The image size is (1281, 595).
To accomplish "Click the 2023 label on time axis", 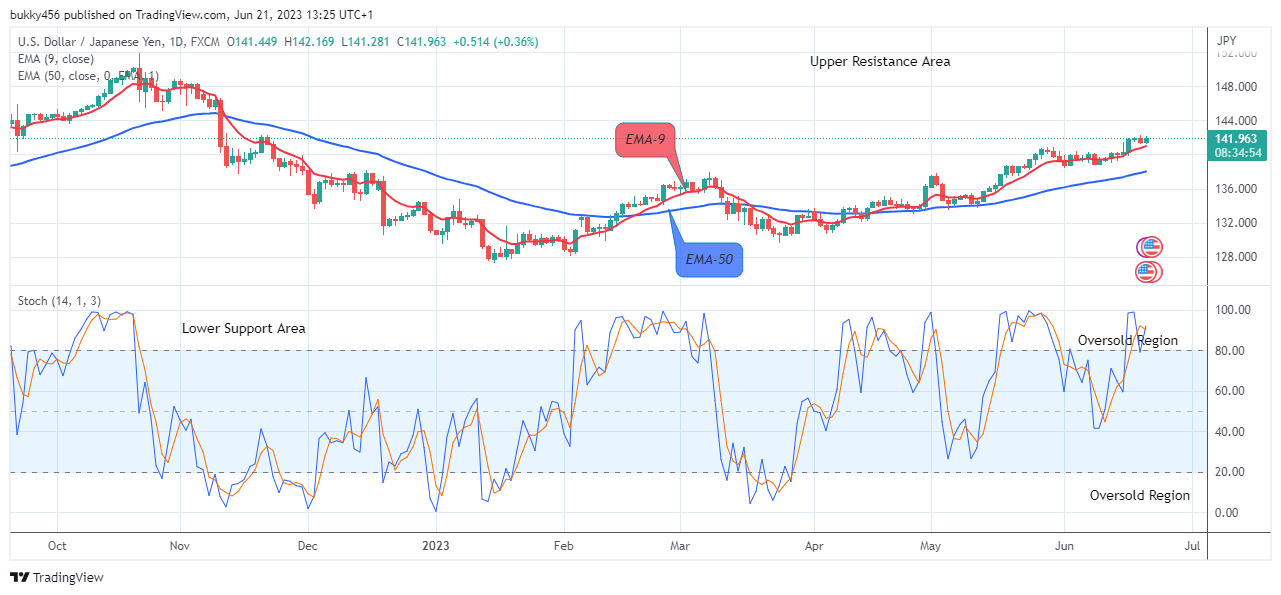I will [436, 547].
